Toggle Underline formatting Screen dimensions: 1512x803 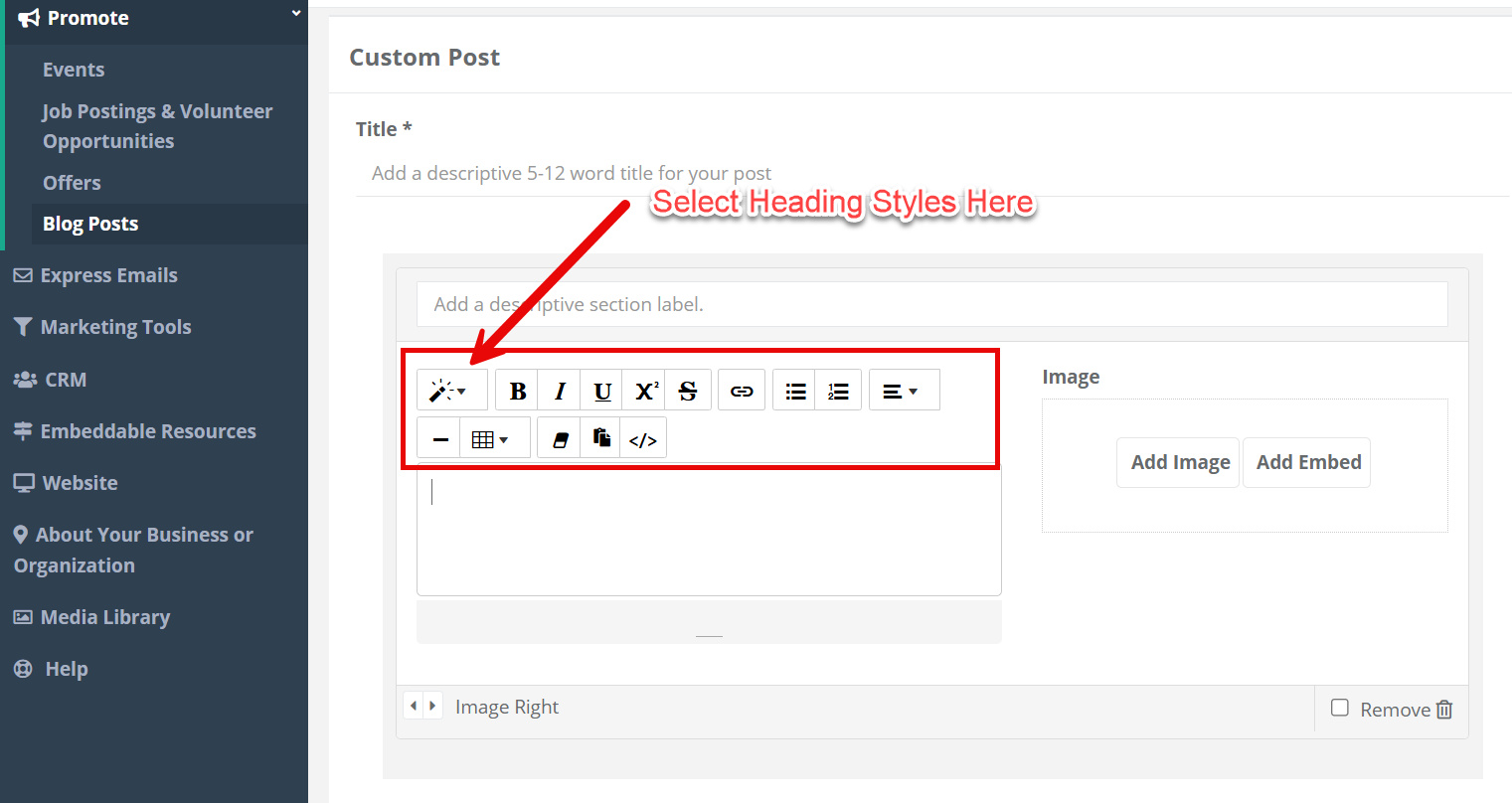602,391
